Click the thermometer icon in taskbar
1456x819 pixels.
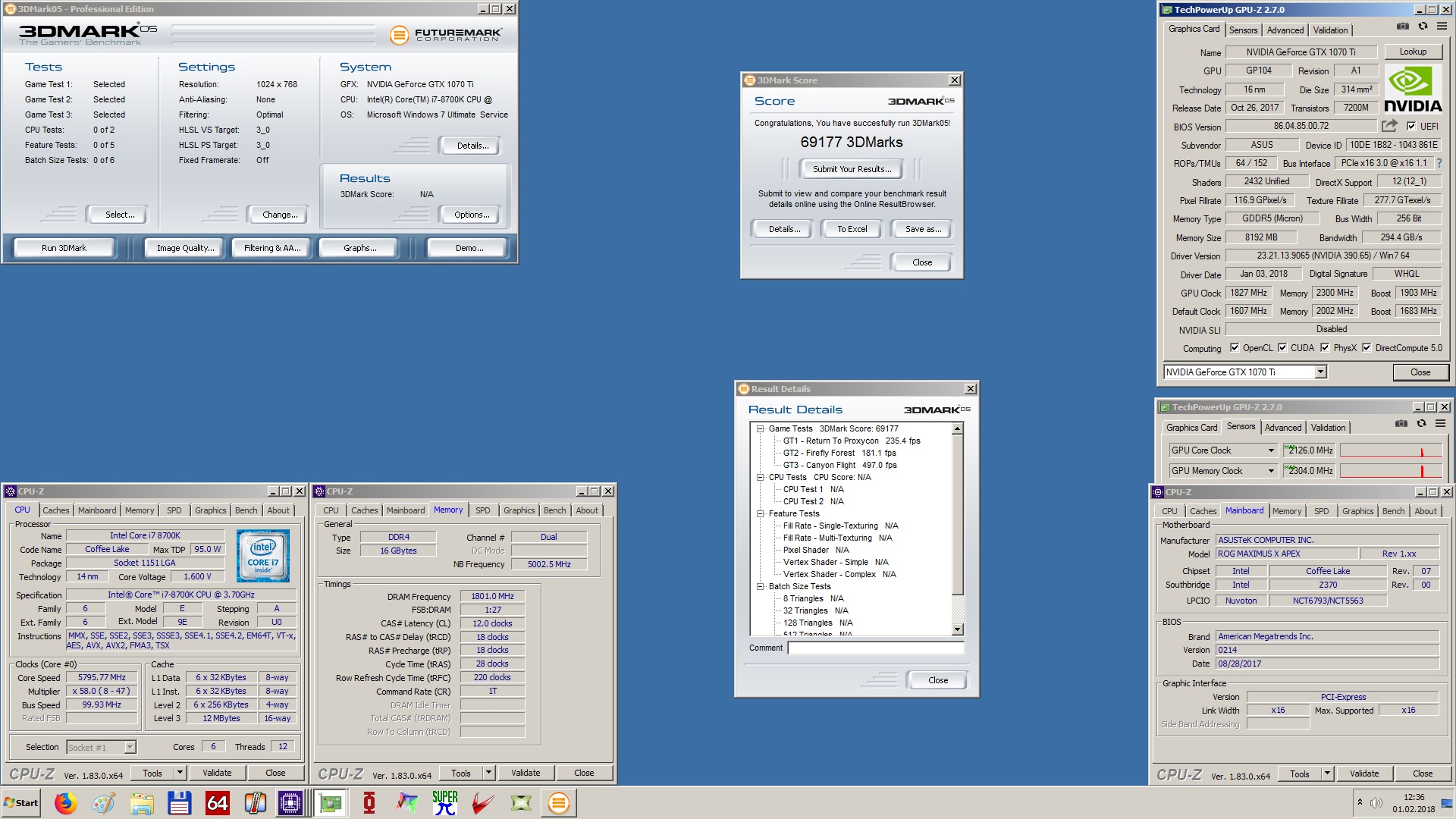pos(256,802)
